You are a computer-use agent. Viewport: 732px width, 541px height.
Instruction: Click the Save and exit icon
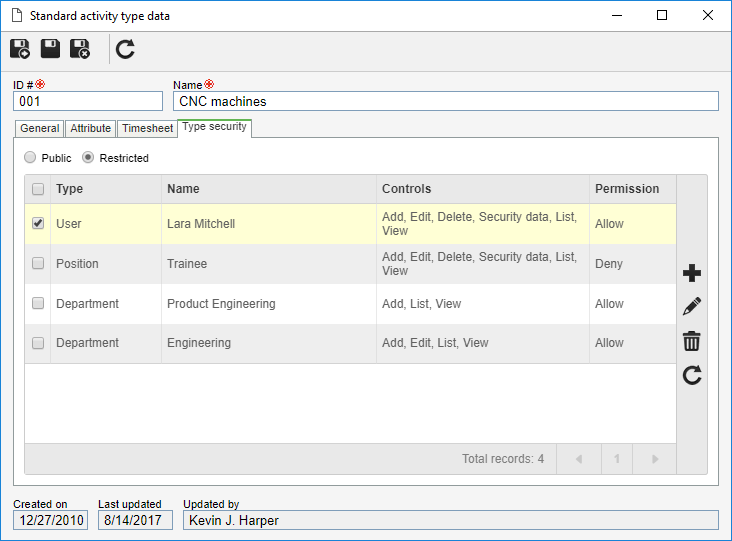[x=80, y=49]
